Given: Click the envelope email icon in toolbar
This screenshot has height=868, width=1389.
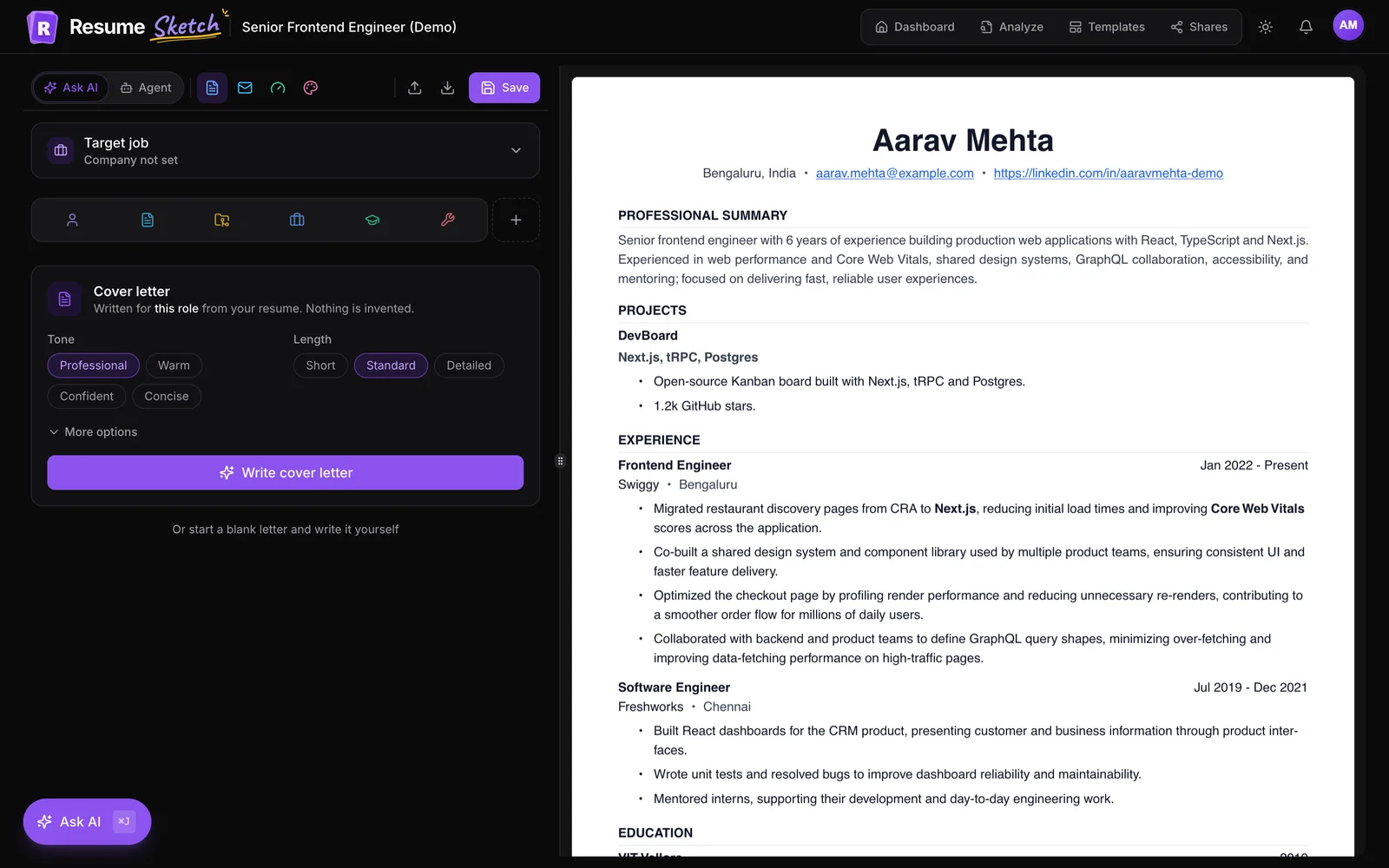Looking at the screenshot, I should pyautogui.click(x=245, y=88).
